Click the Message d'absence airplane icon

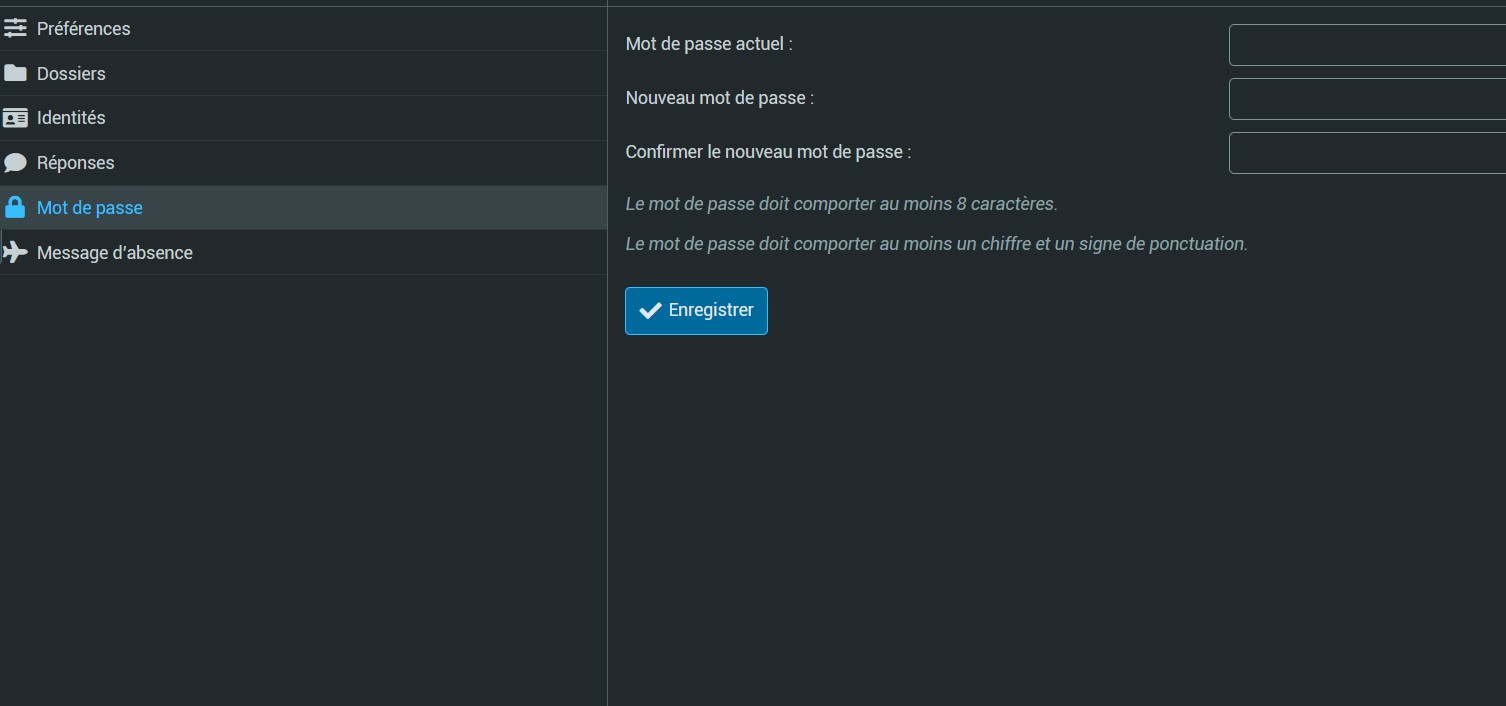[15, 252]
